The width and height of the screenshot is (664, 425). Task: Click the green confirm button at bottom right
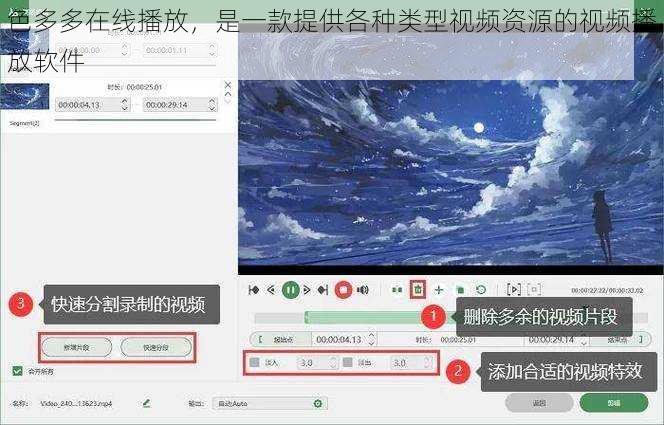[614, 403]
